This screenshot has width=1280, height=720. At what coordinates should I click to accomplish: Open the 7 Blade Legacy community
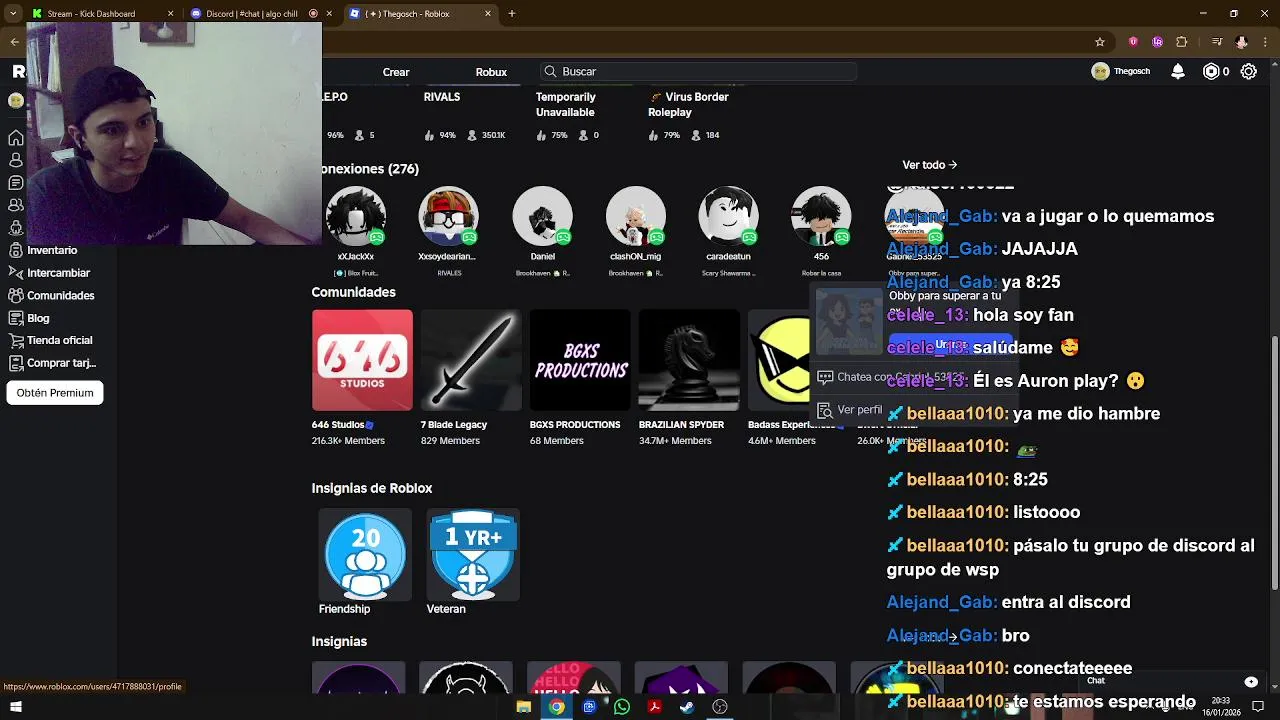471,360
